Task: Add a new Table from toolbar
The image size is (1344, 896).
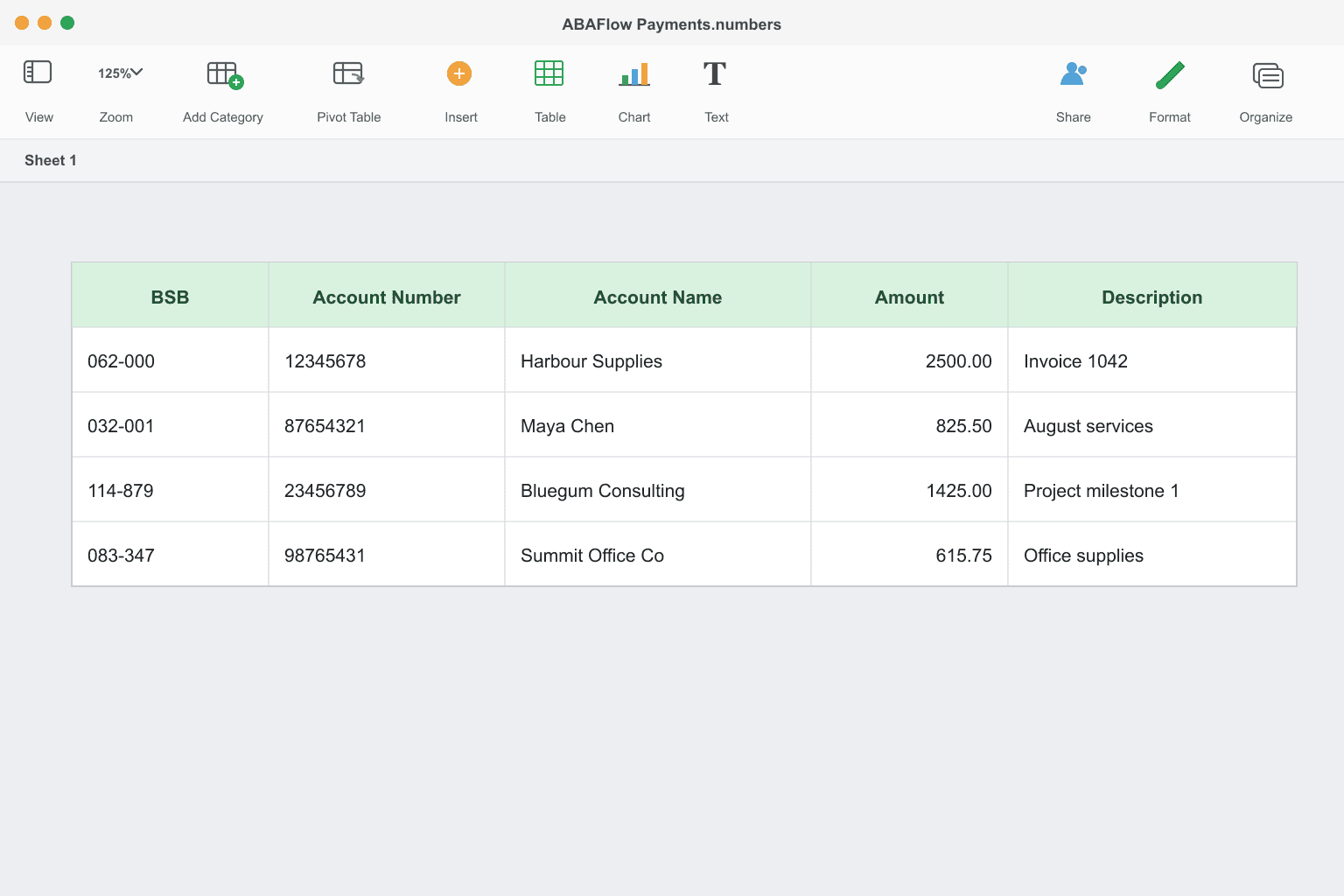Action: click(x=549, y=73)
